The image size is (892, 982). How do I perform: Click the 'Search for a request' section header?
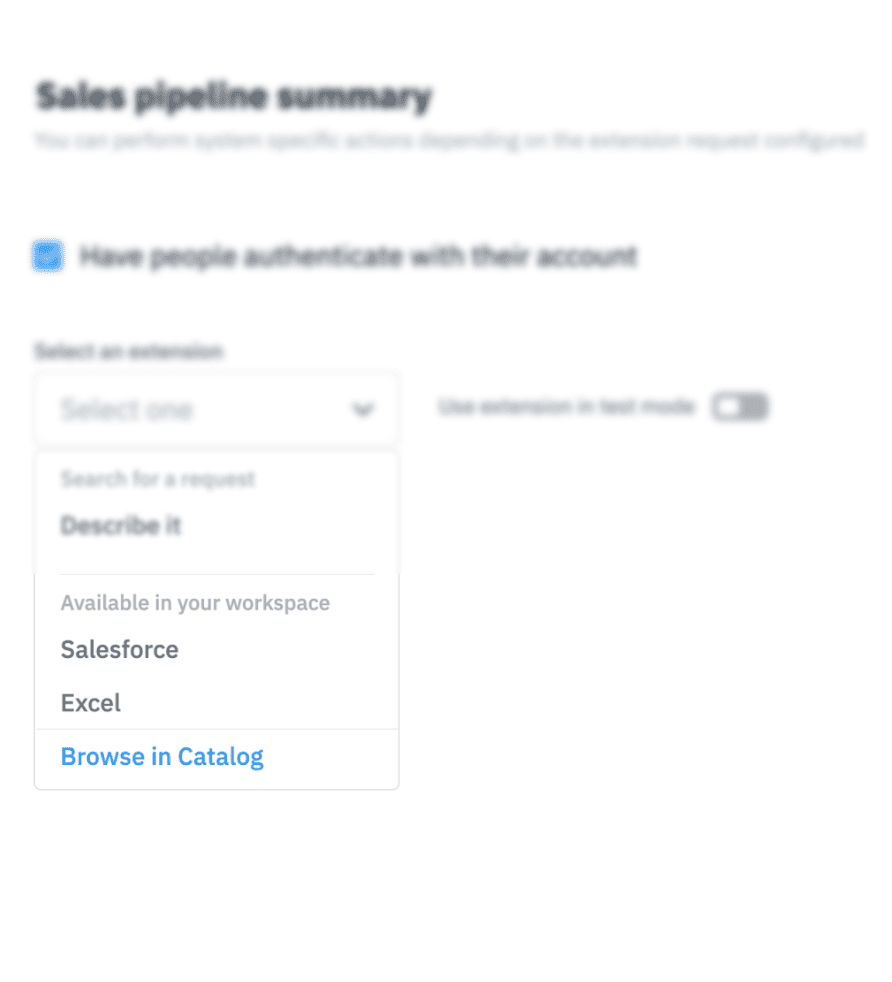(158, 479)
